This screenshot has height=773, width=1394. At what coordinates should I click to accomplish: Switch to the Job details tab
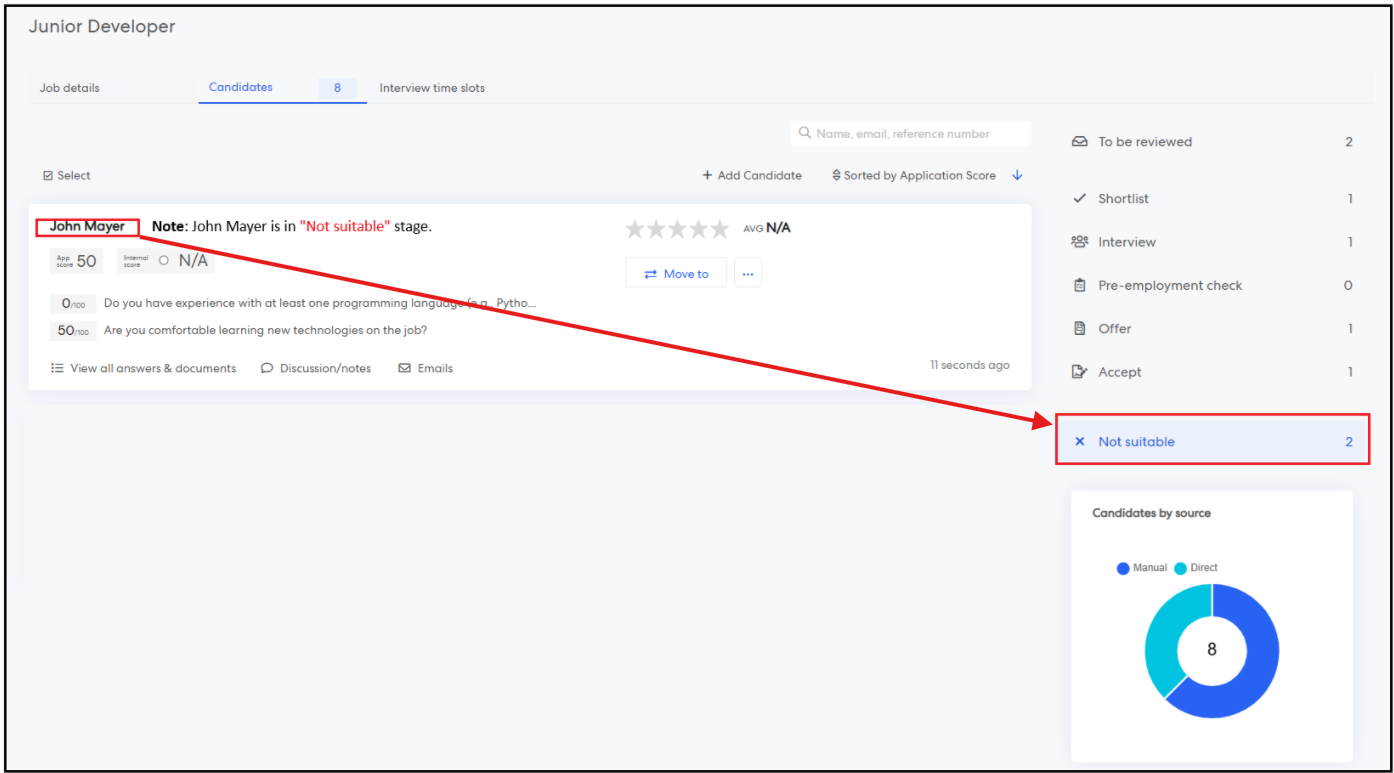(70, 88)
